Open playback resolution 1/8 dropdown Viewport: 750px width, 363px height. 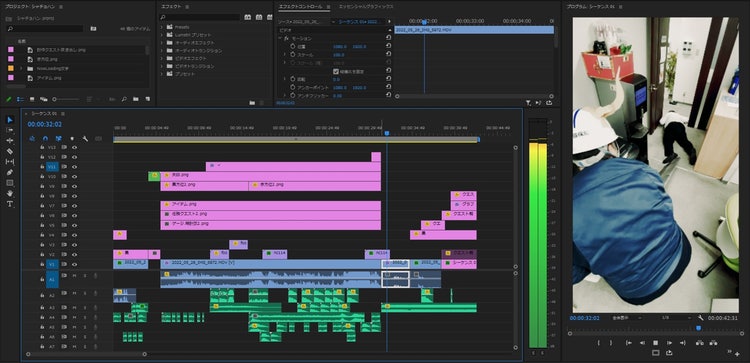[x=676, y=318]
